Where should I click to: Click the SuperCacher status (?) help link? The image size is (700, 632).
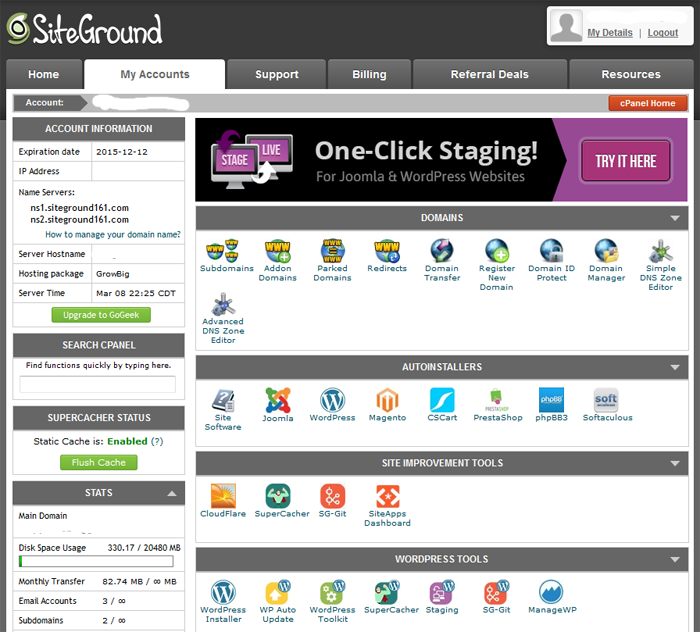(x=157, y=441)
